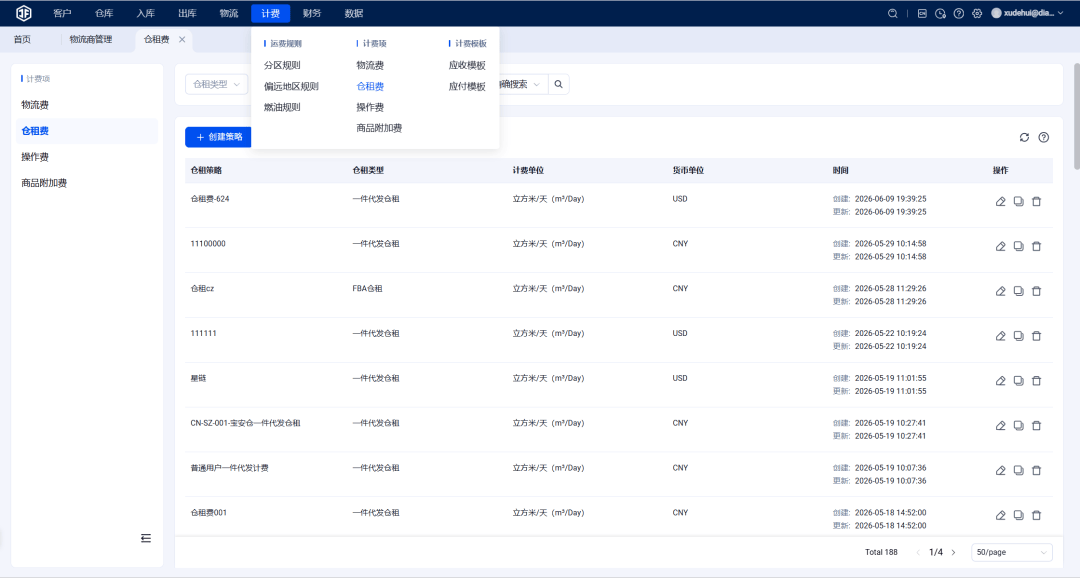The width and height of the screenshot is (1080, 578).
Task: Choose 仓租费 in the 计费 dropdown panel
Action: (x=370, y=86)
